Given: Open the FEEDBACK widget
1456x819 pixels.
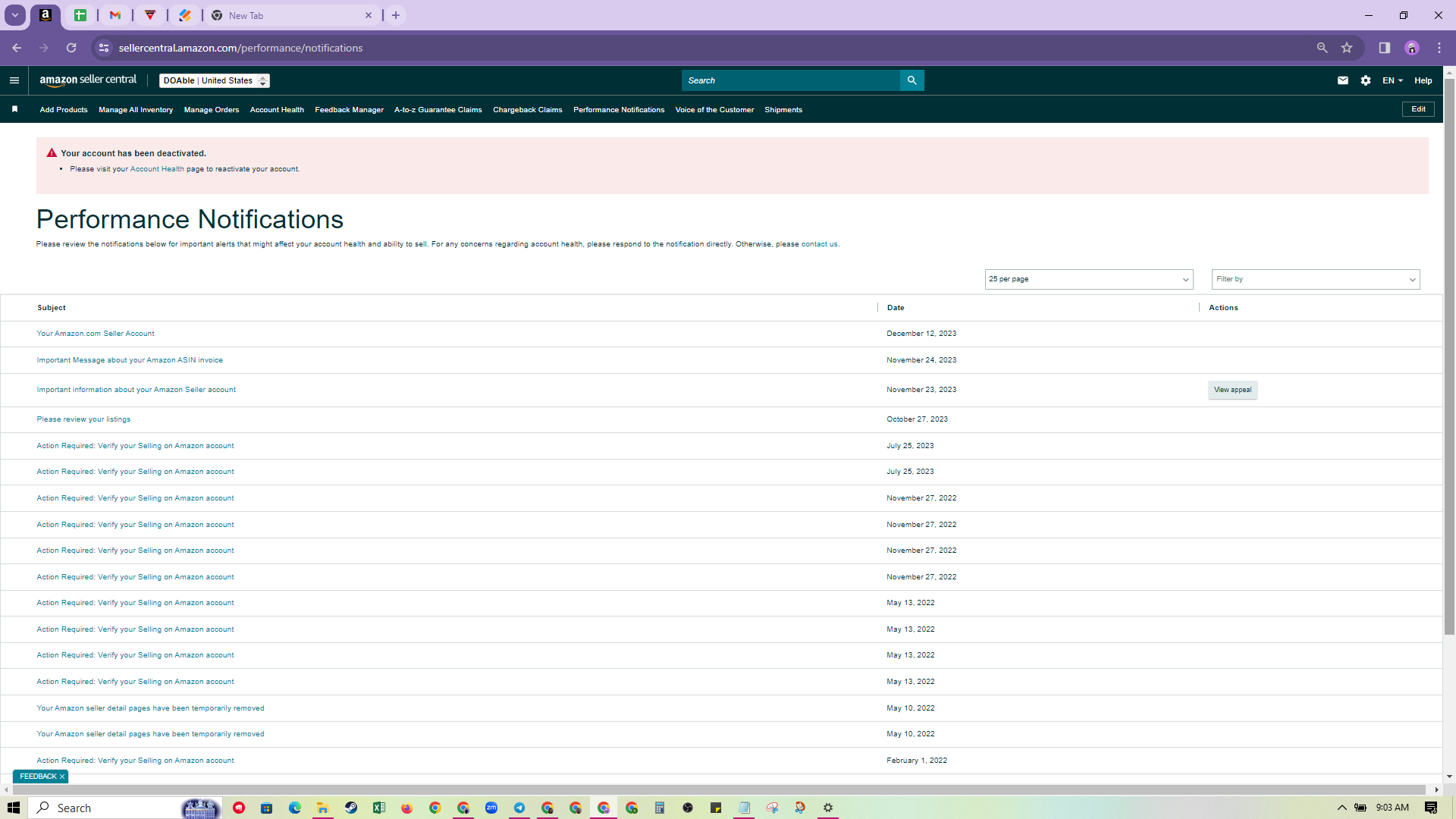Looking at the screenshot, I should (x=38, y=777).
